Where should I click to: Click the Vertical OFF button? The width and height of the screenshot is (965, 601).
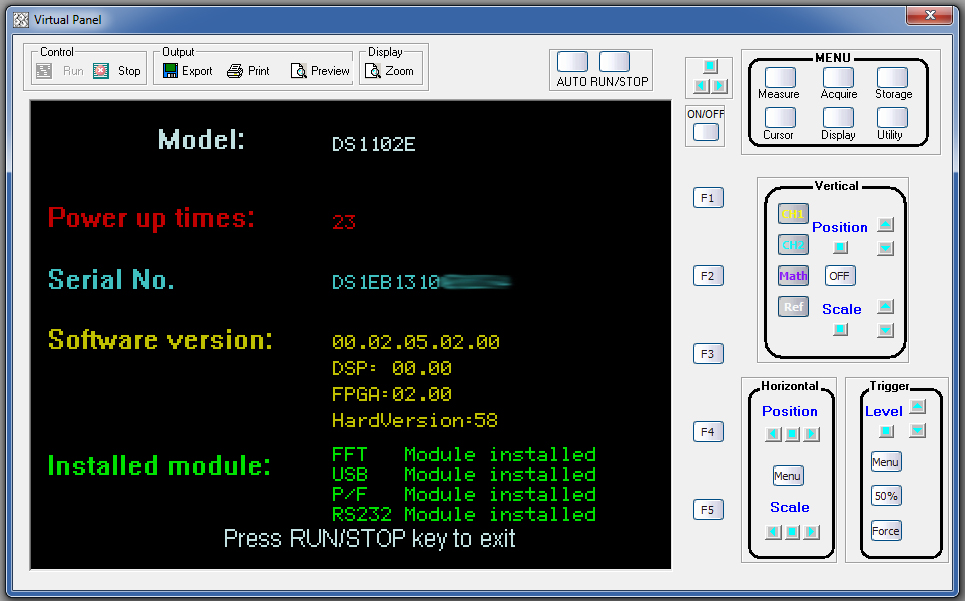[839, 276]
